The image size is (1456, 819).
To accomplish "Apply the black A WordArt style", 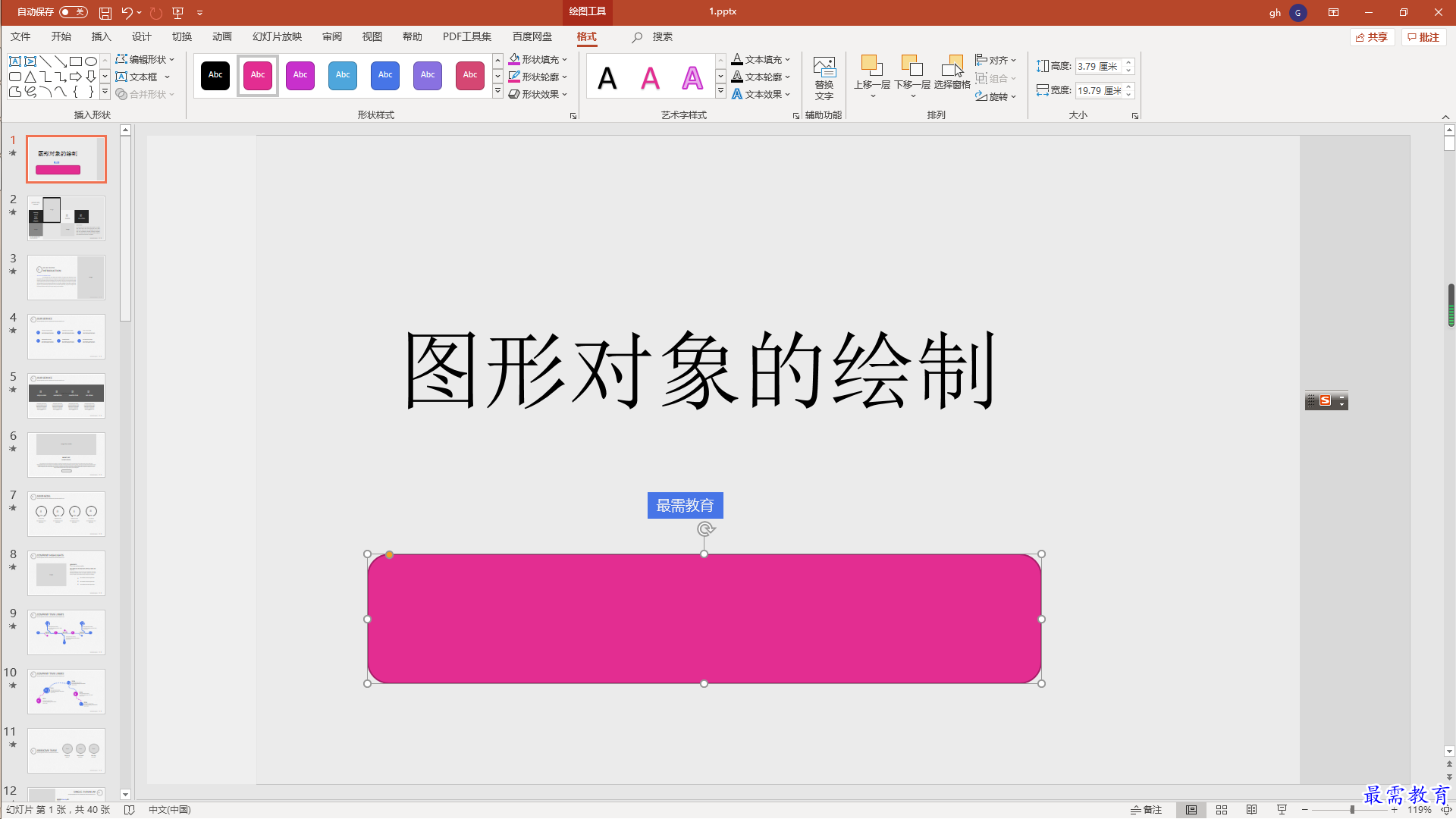I will [x=607, y=77].
